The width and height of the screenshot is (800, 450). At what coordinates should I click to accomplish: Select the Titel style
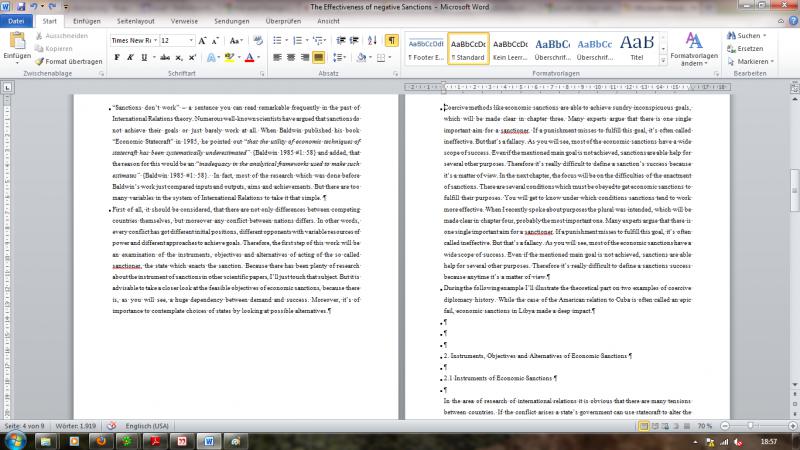[x=637, y=48]
